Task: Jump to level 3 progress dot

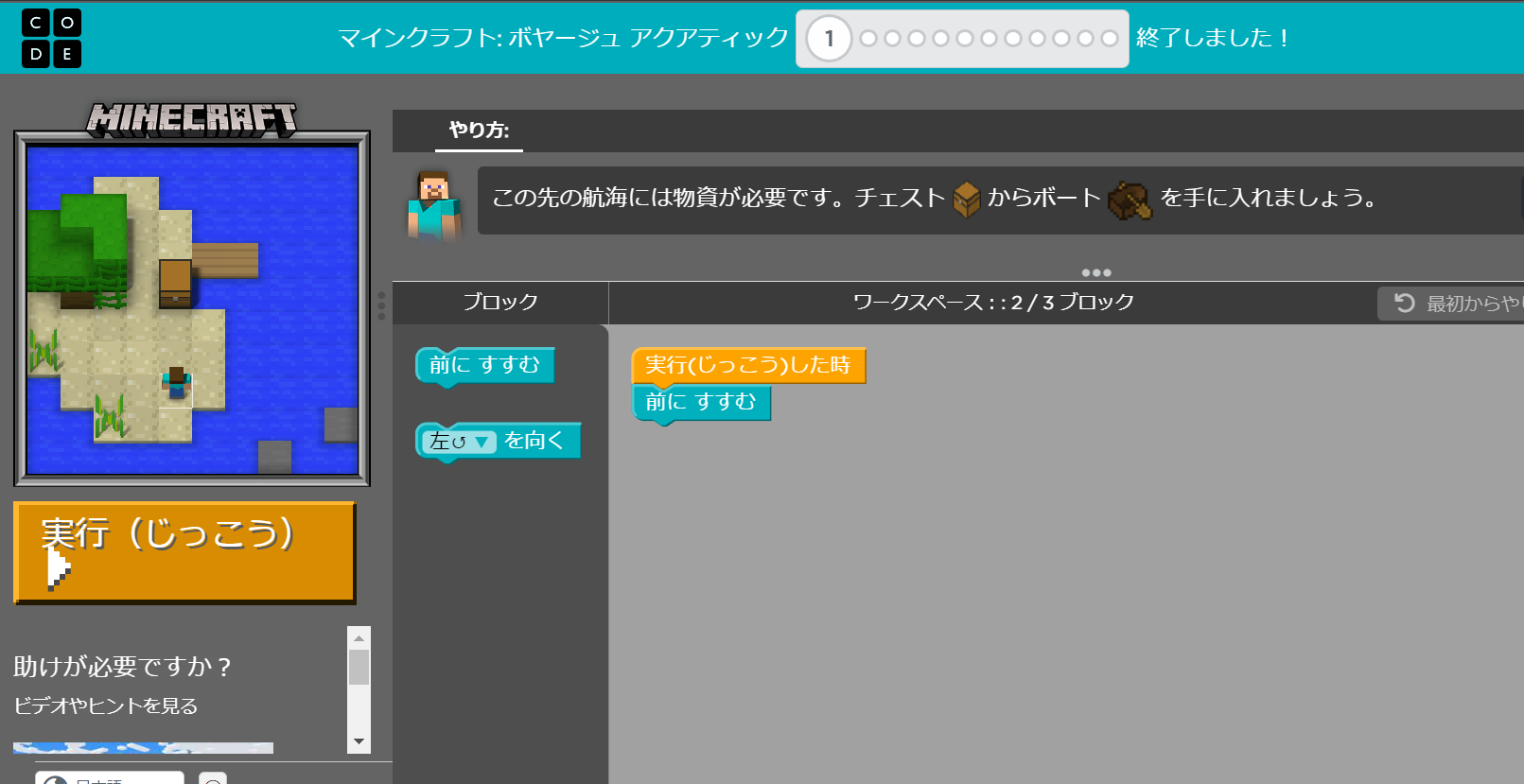Action: [x=892, y=39]
